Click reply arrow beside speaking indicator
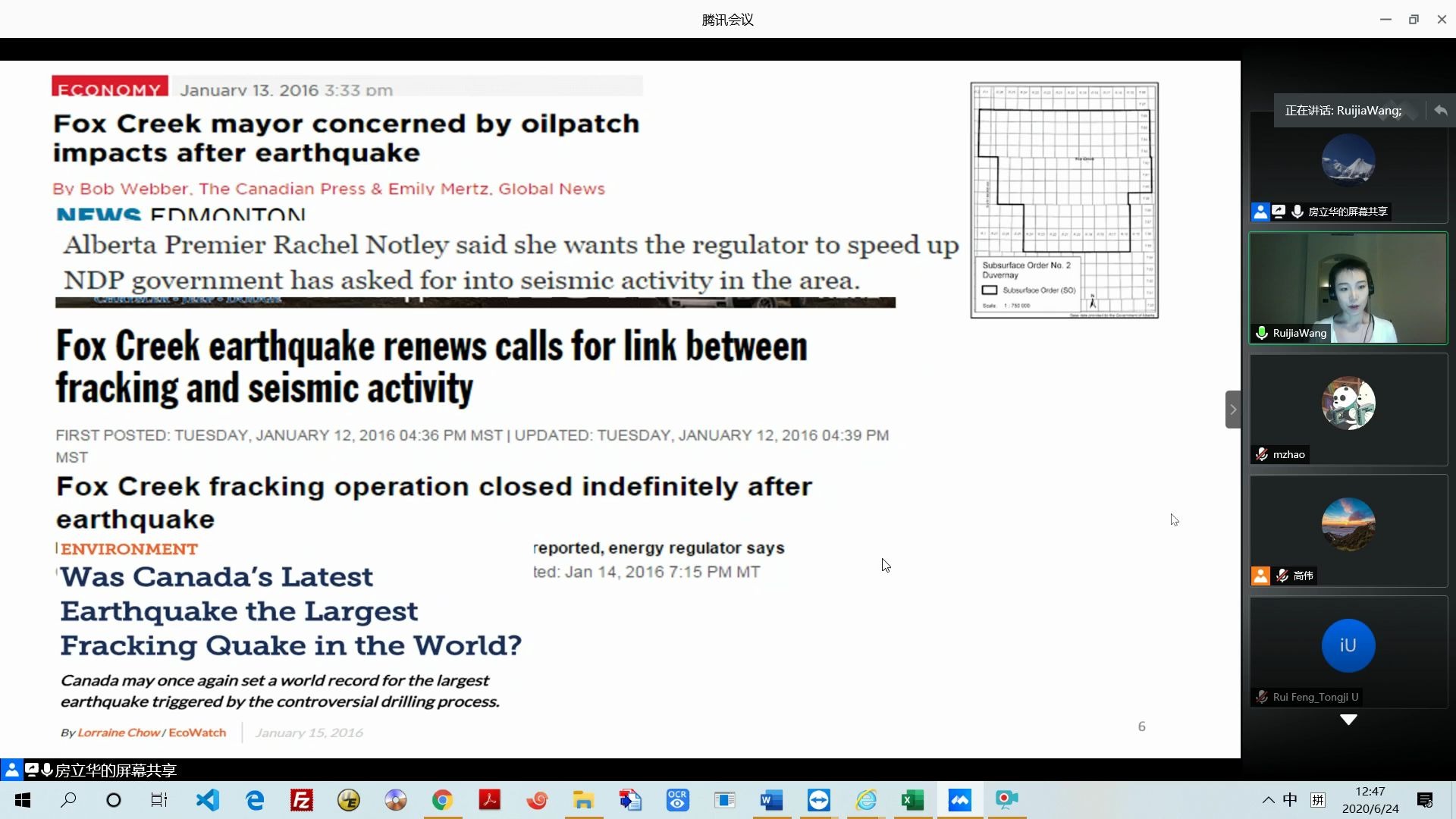Viewport: 1456px width, 819px height. pos(1441,111)
